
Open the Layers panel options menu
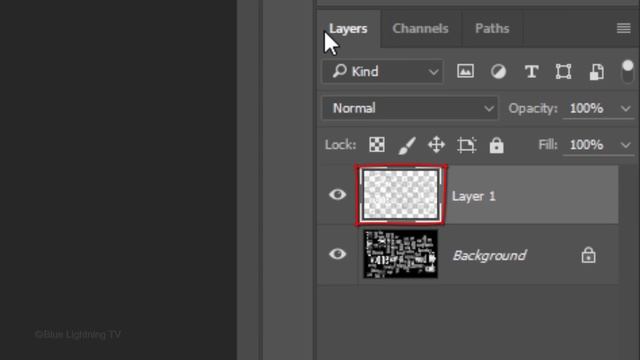[623, 28]
